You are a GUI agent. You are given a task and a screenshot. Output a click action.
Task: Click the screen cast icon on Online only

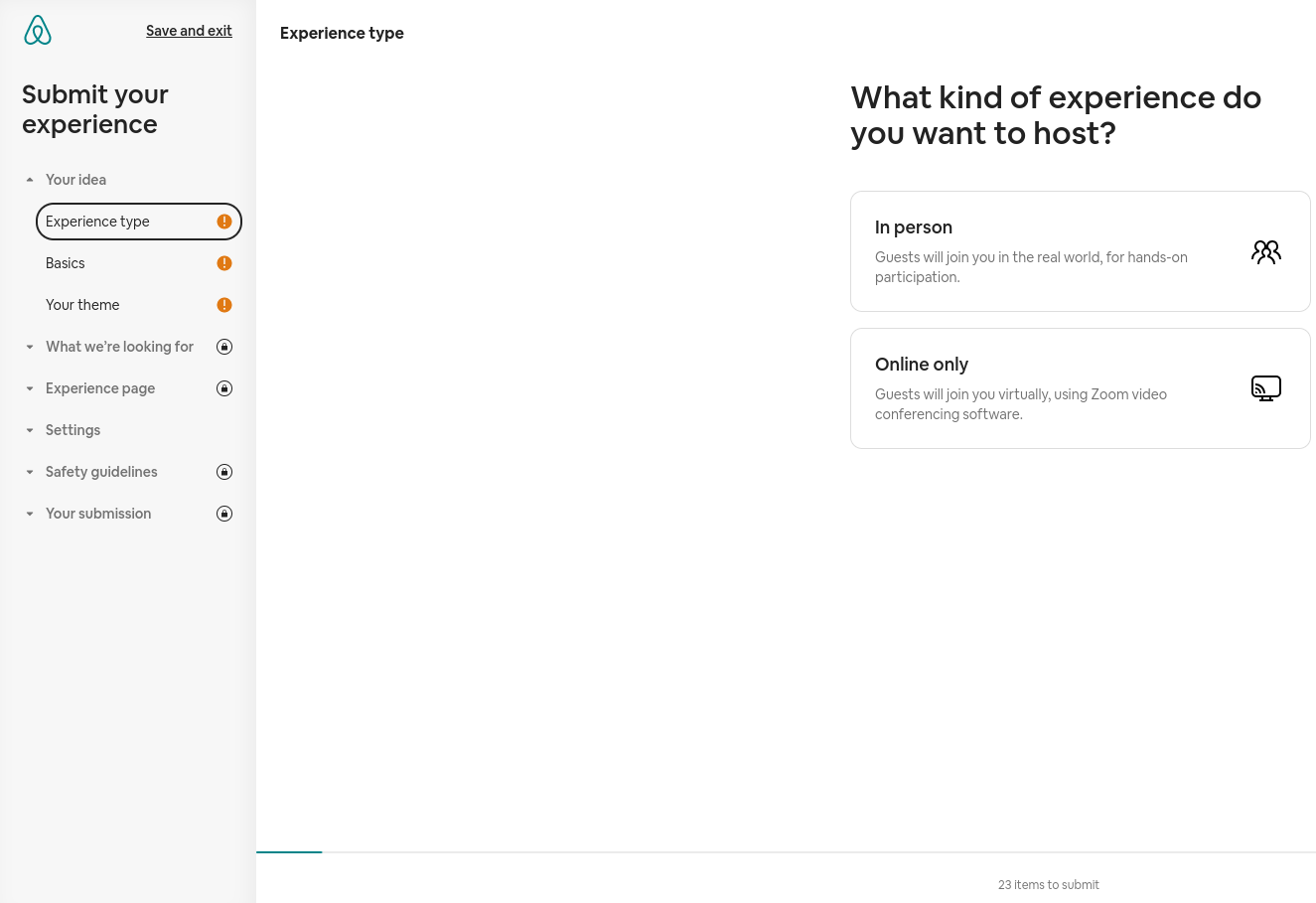tap(1266, 388)
